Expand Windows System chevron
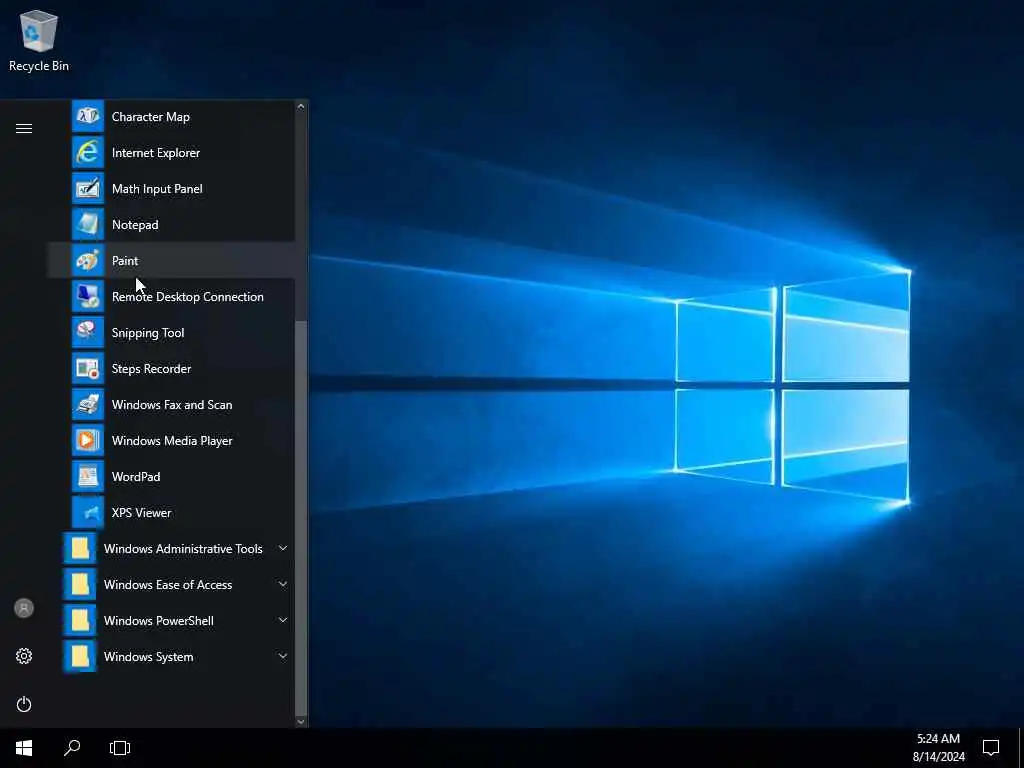1024x768 pixels. [283, 656]
